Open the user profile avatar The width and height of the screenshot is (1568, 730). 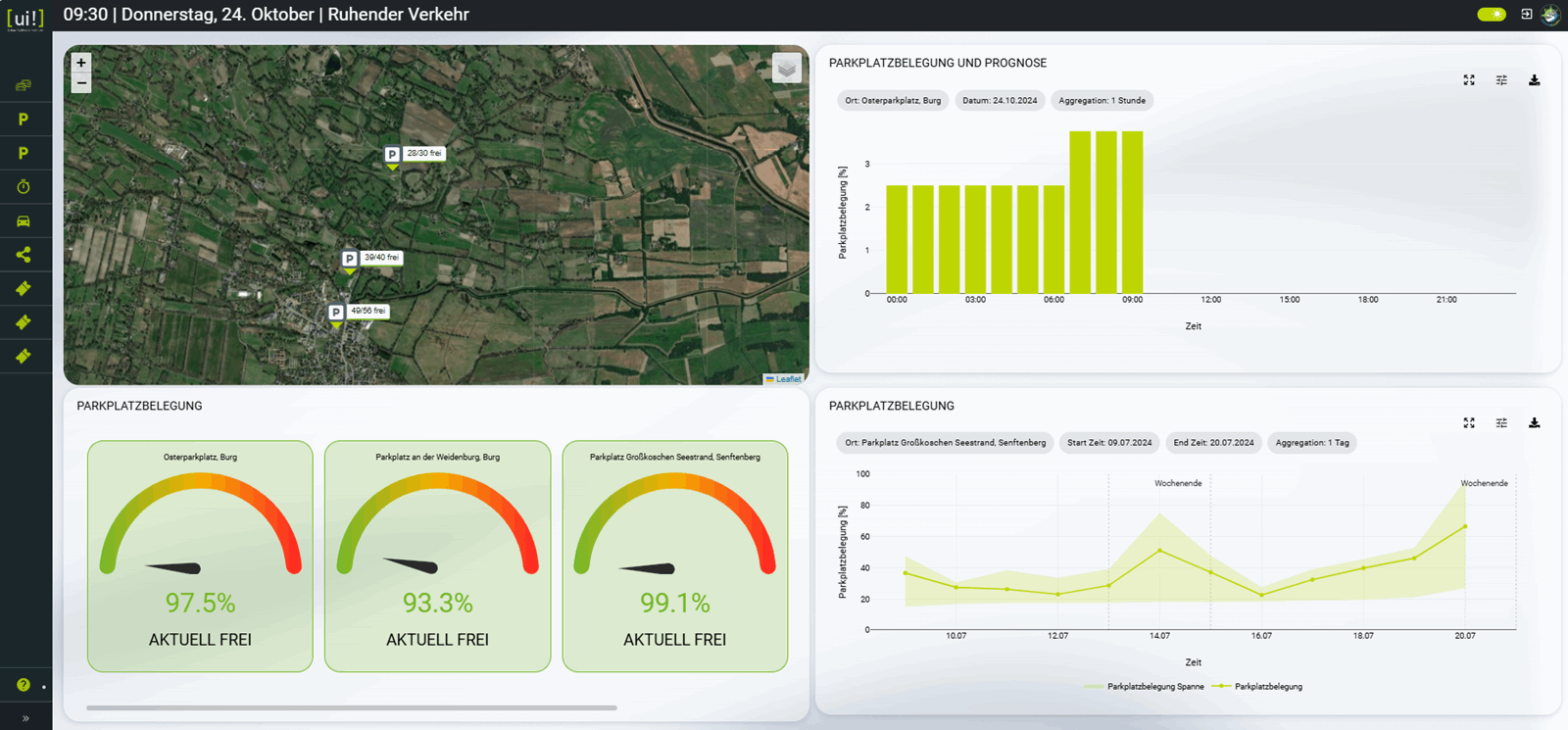point(1550,15)
